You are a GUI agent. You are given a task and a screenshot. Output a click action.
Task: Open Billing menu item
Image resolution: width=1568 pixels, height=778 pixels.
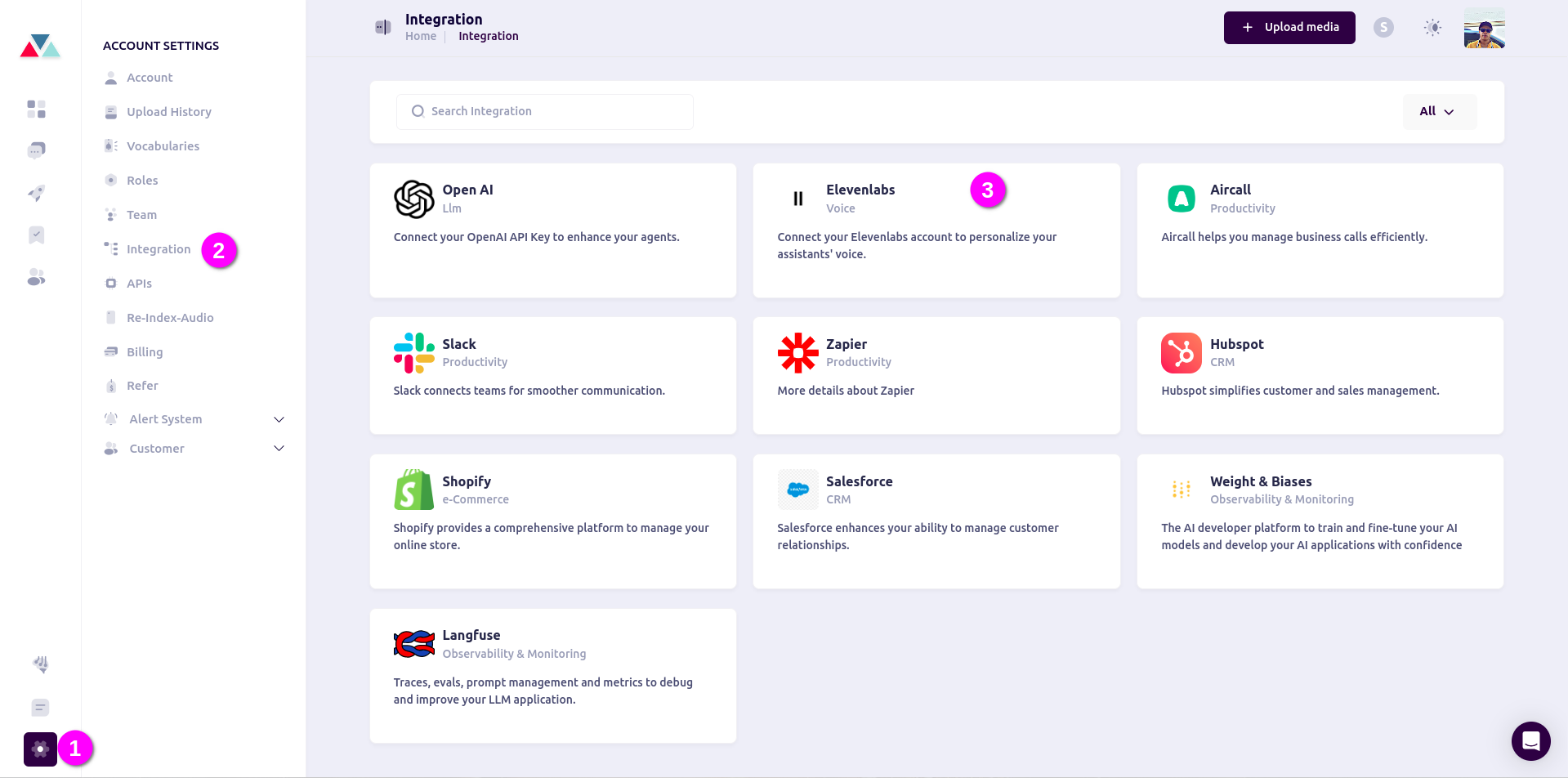tap(145, 352)
